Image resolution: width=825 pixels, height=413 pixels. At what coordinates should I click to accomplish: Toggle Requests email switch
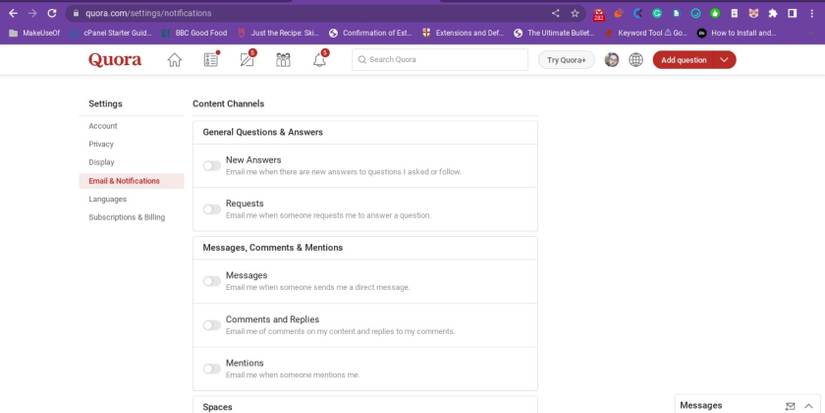212,209
